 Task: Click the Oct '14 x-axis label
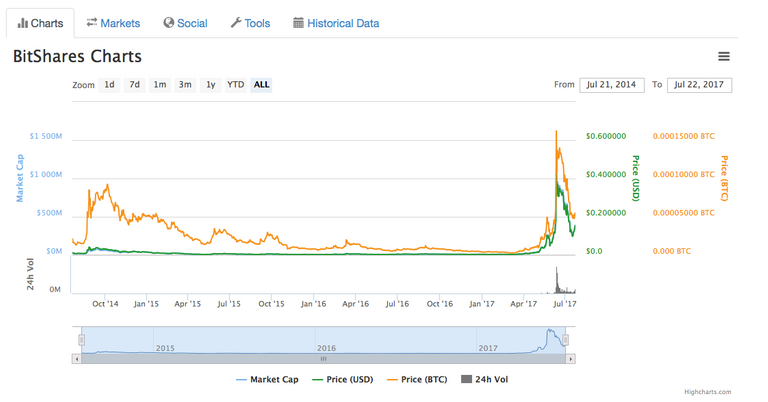(x=105, y=304)
